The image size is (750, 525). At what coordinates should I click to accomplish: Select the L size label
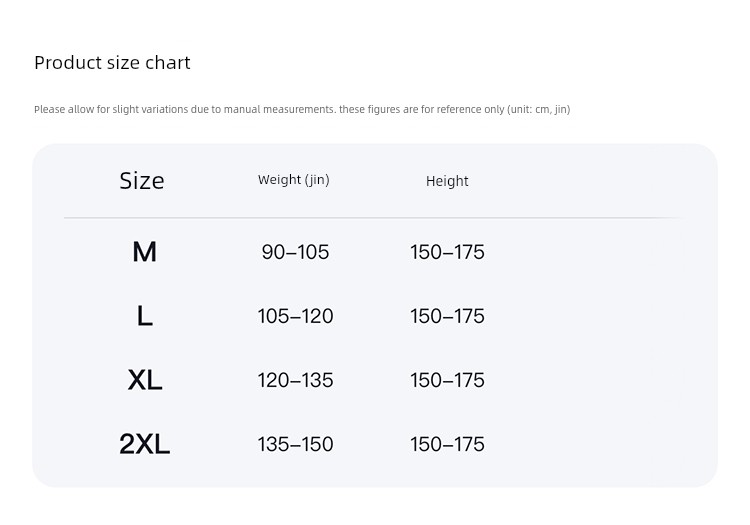[145, 316]
